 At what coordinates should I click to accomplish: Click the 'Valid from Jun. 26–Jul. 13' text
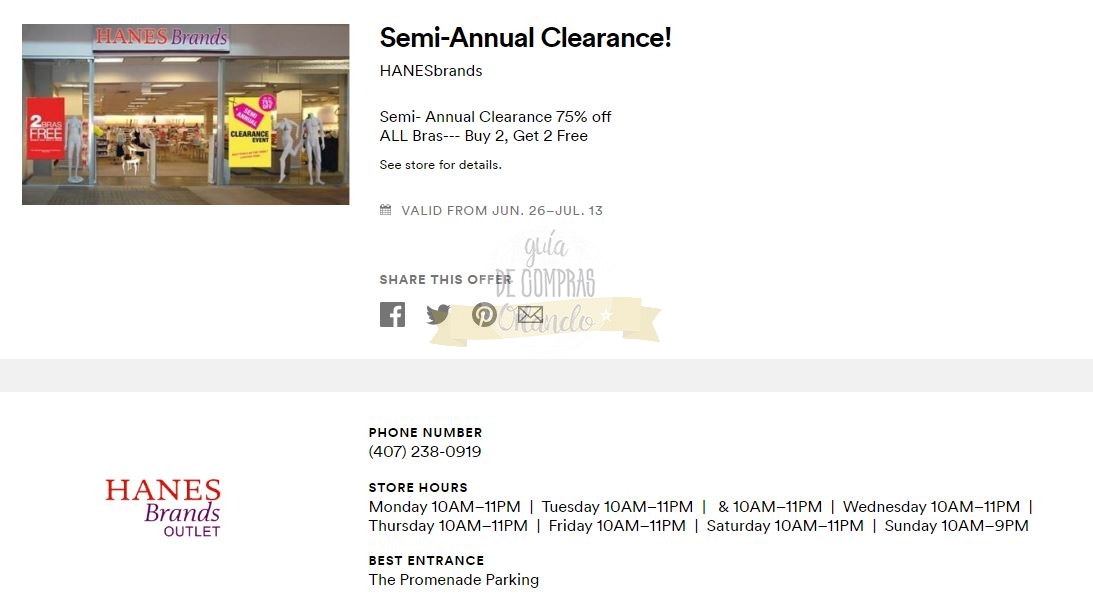502,211
